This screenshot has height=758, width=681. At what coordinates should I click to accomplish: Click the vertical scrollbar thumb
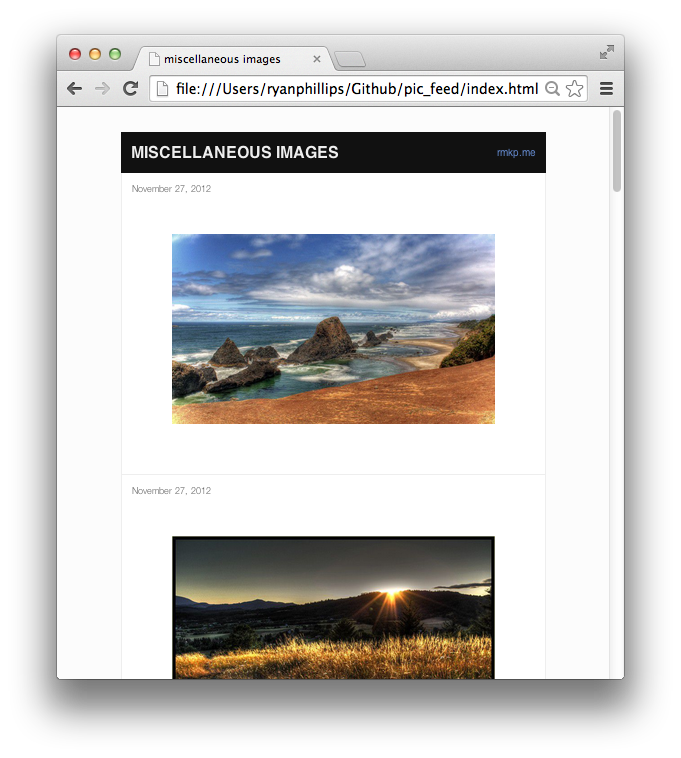click(x=617, y=150)
